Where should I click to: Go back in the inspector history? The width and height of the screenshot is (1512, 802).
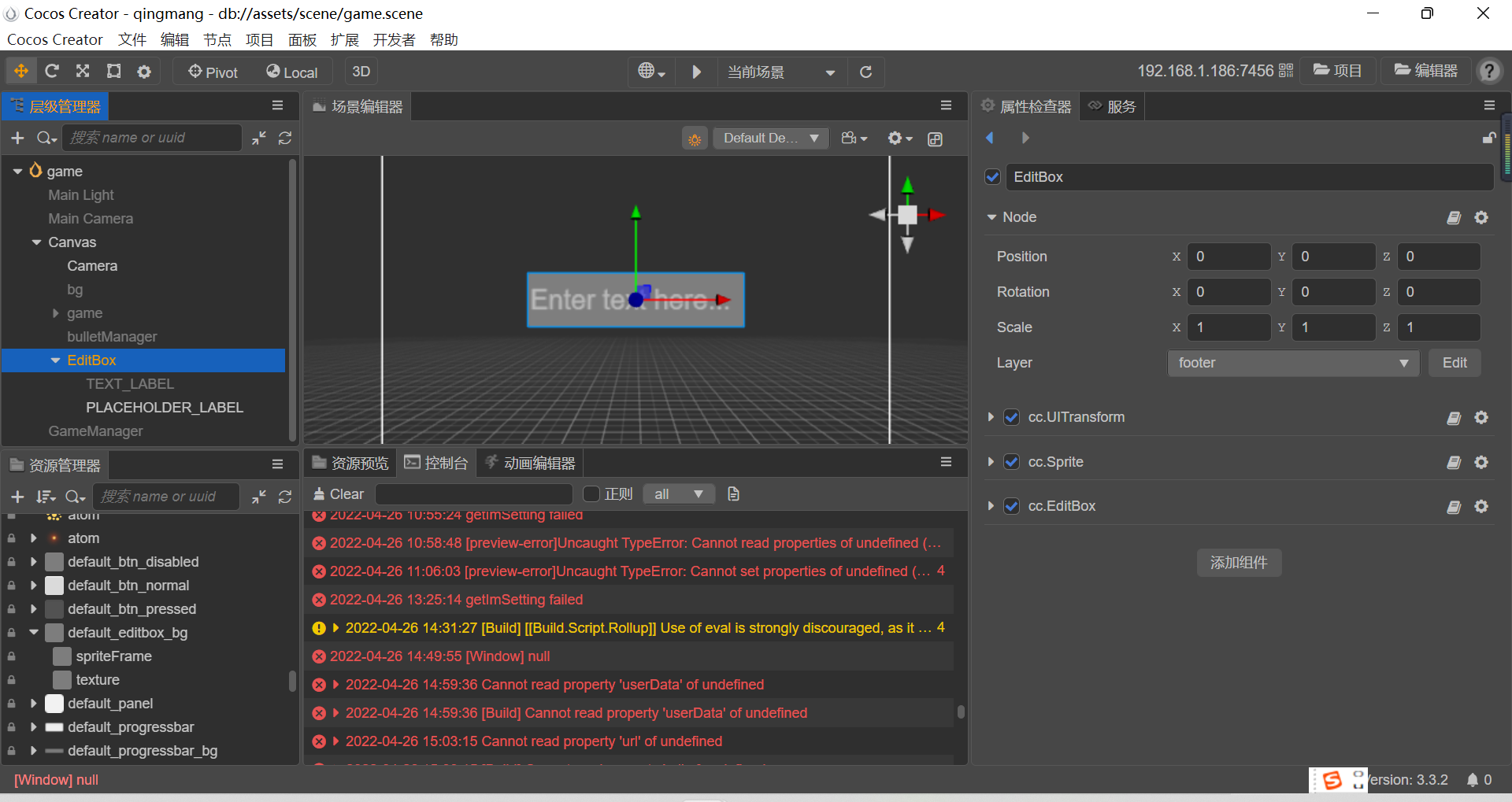tap(990, 138)
